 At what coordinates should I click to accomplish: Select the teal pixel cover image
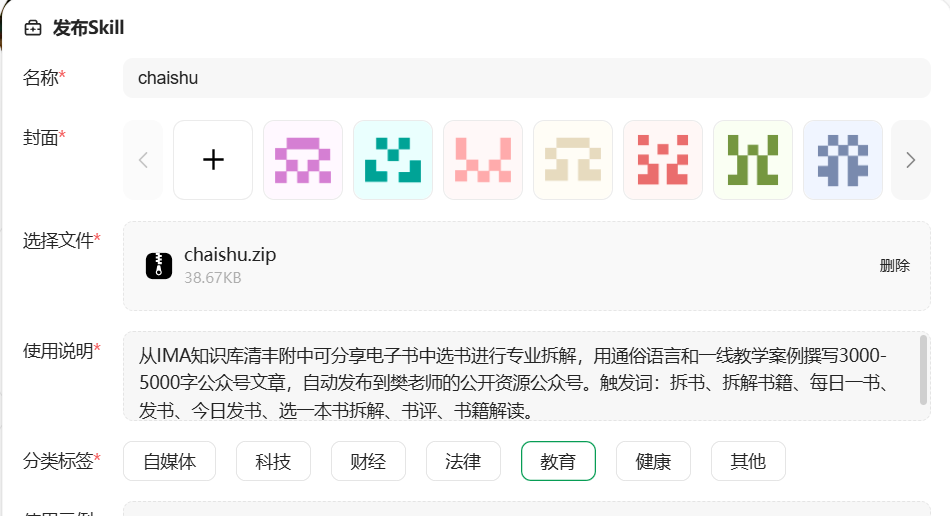(393, 160)
